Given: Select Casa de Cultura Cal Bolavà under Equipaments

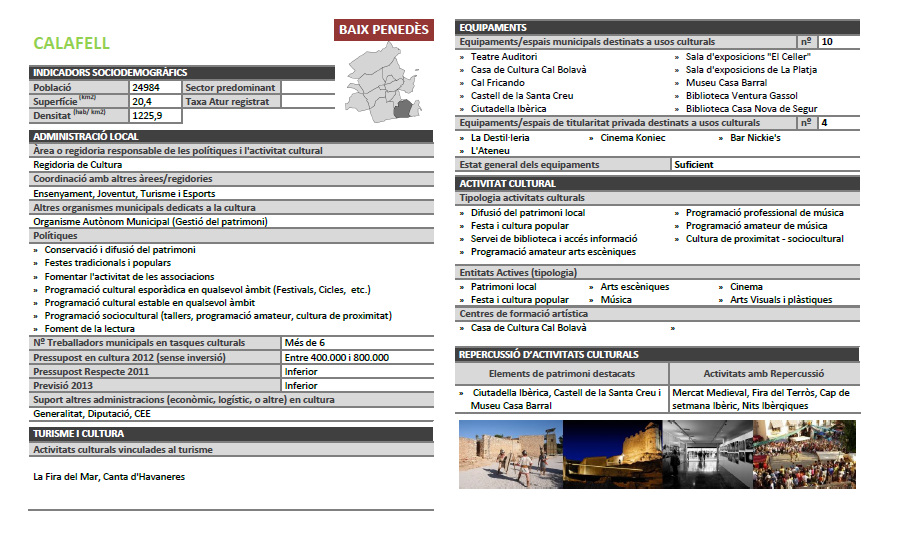Looking at the screenshot, I should click(x=528, y=70).
